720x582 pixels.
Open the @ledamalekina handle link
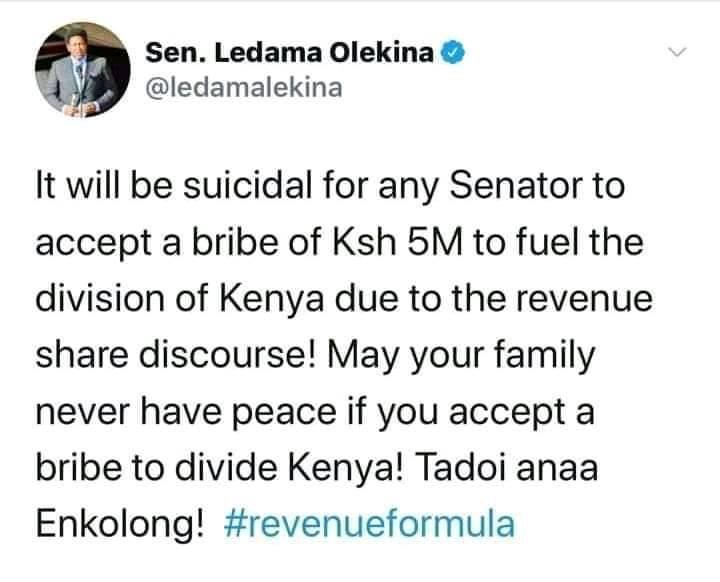244,88
